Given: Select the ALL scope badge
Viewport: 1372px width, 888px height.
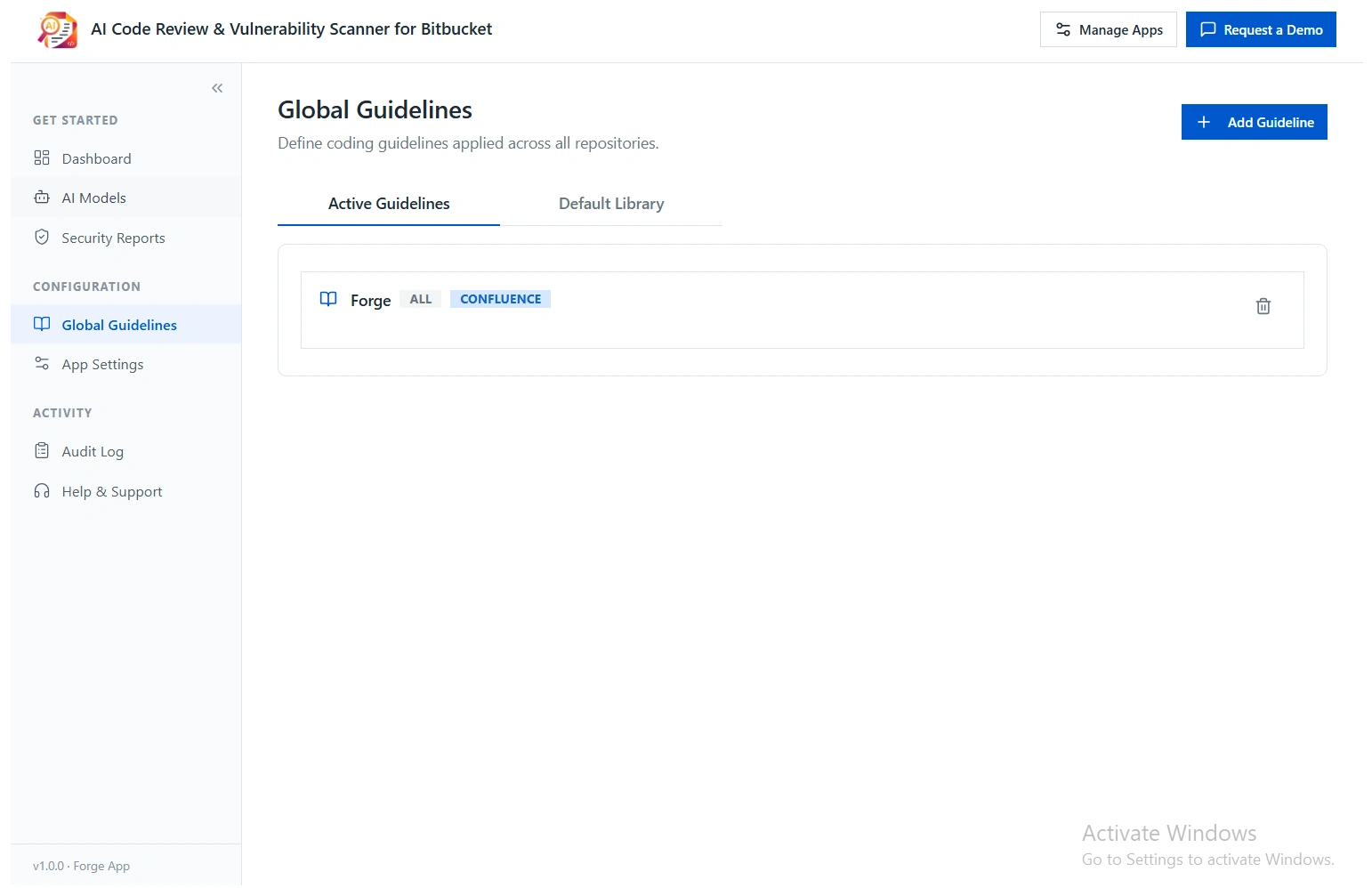Looking at the screenshot, I should [x=420, y=298].
